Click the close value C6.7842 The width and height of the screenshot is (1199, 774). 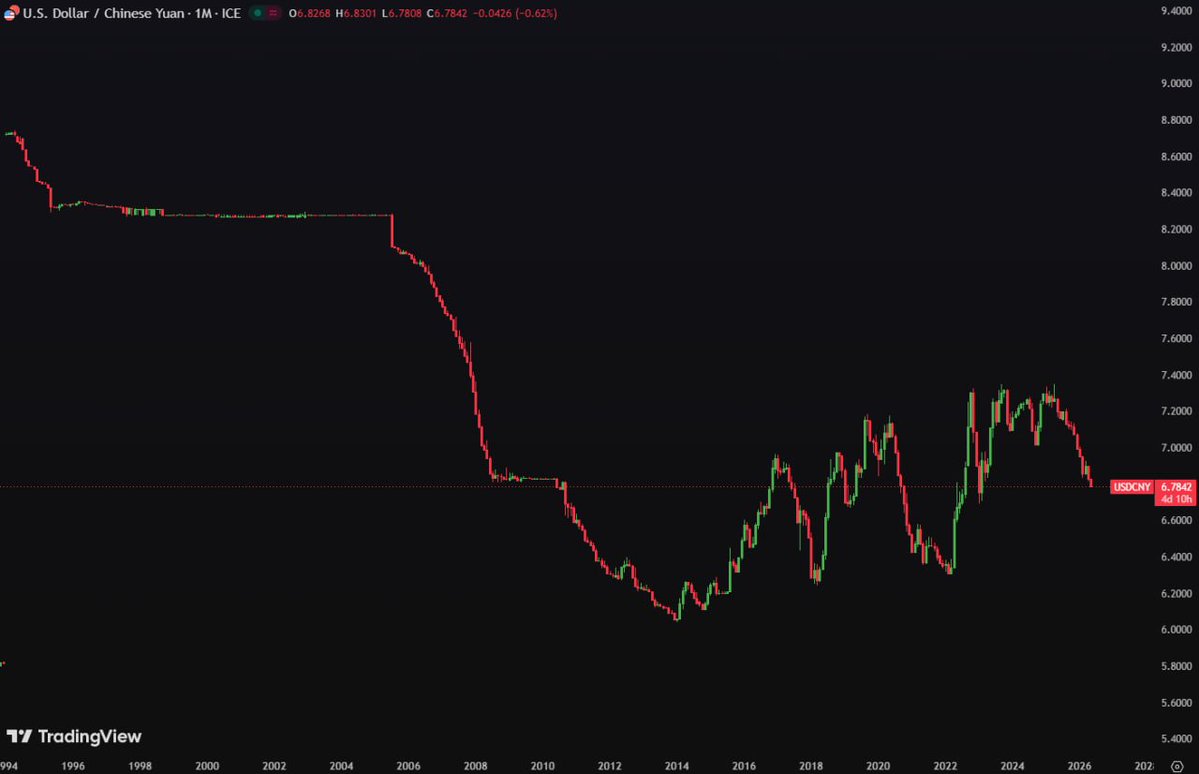pos(447,13)
